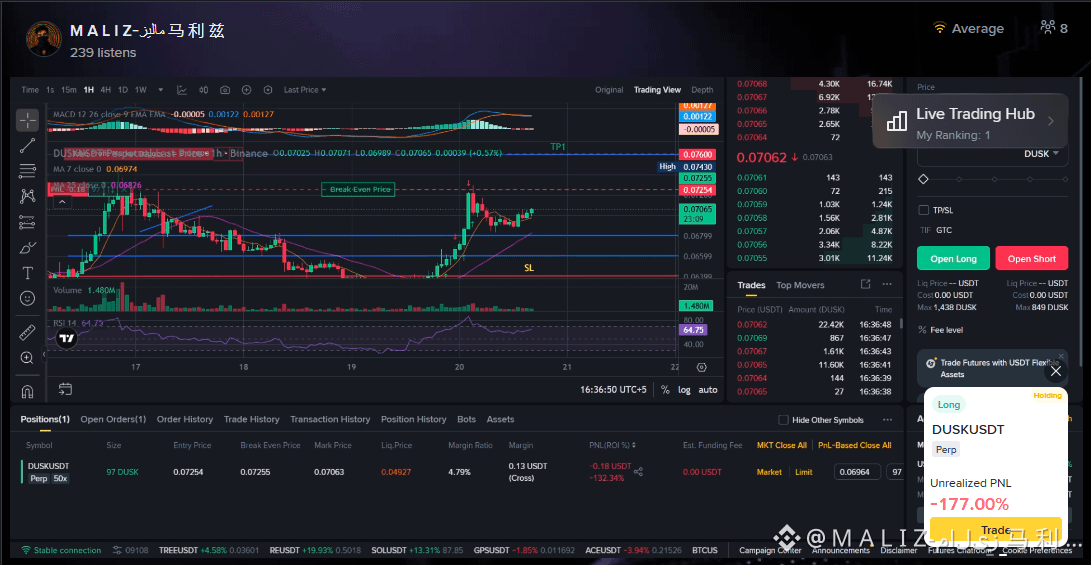This screenshot has width=1091, height=565.
Task: Open the GTC time-in-force selector
Action: click(943, 230)
